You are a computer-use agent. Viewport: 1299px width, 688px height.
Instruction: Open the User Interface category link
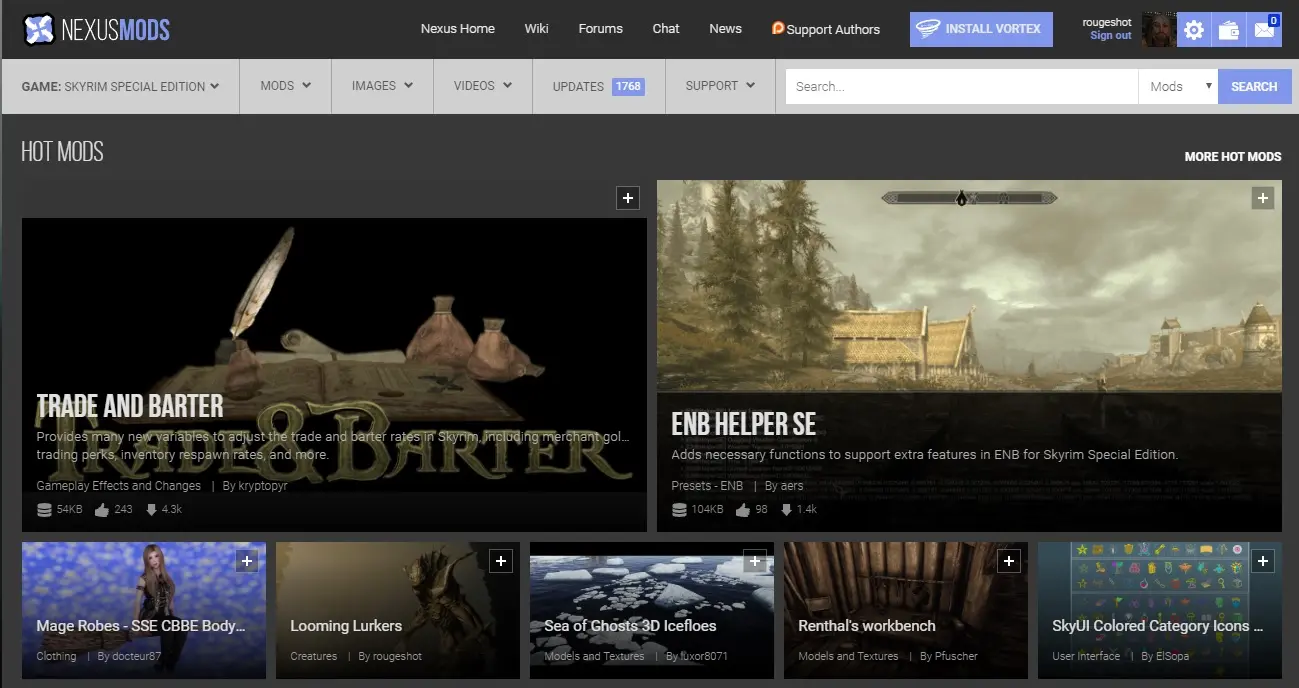1086,657
